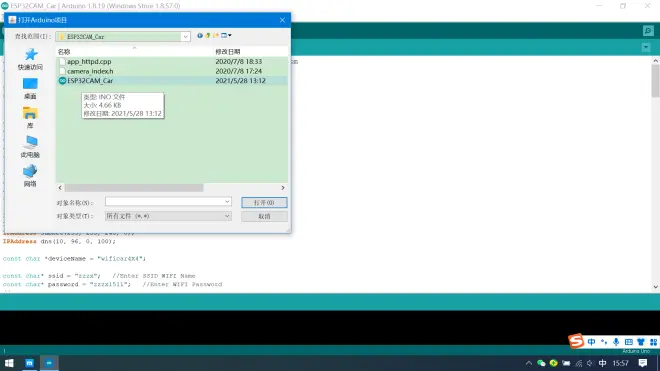Click the Sogou voice input microphone
Screen dimensions: 660x371
[616, 342]
